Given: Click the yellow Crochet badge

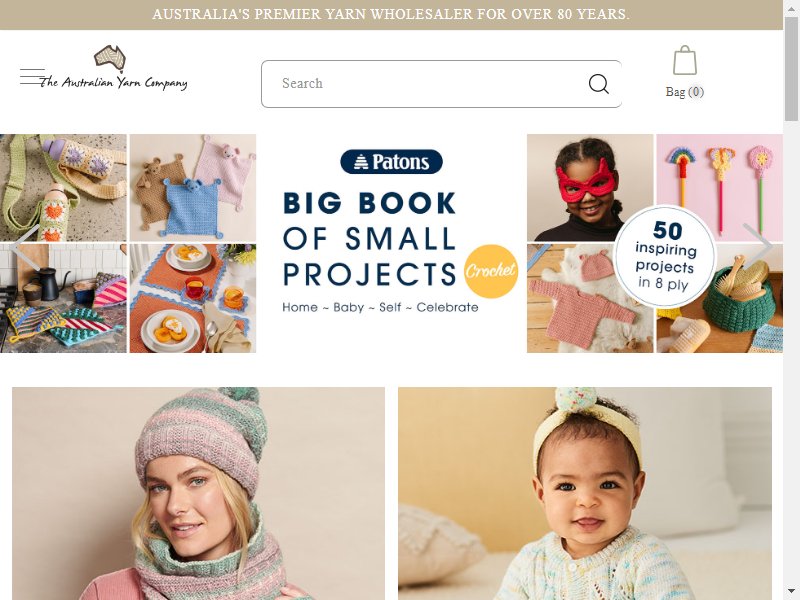Looking at the screenshot, I should [491, 271].
